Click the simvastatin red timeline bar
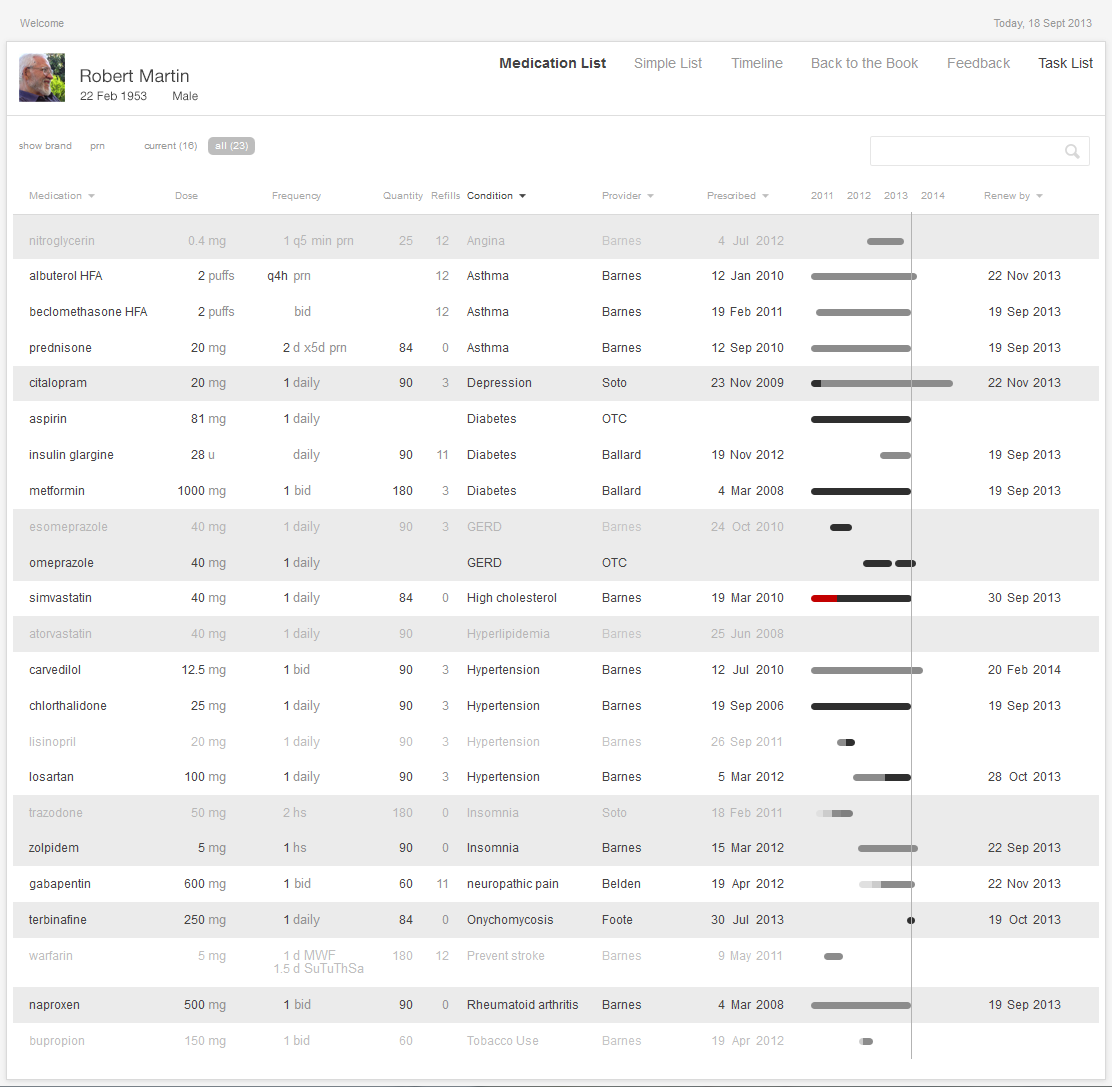 (x=824, y=599)
